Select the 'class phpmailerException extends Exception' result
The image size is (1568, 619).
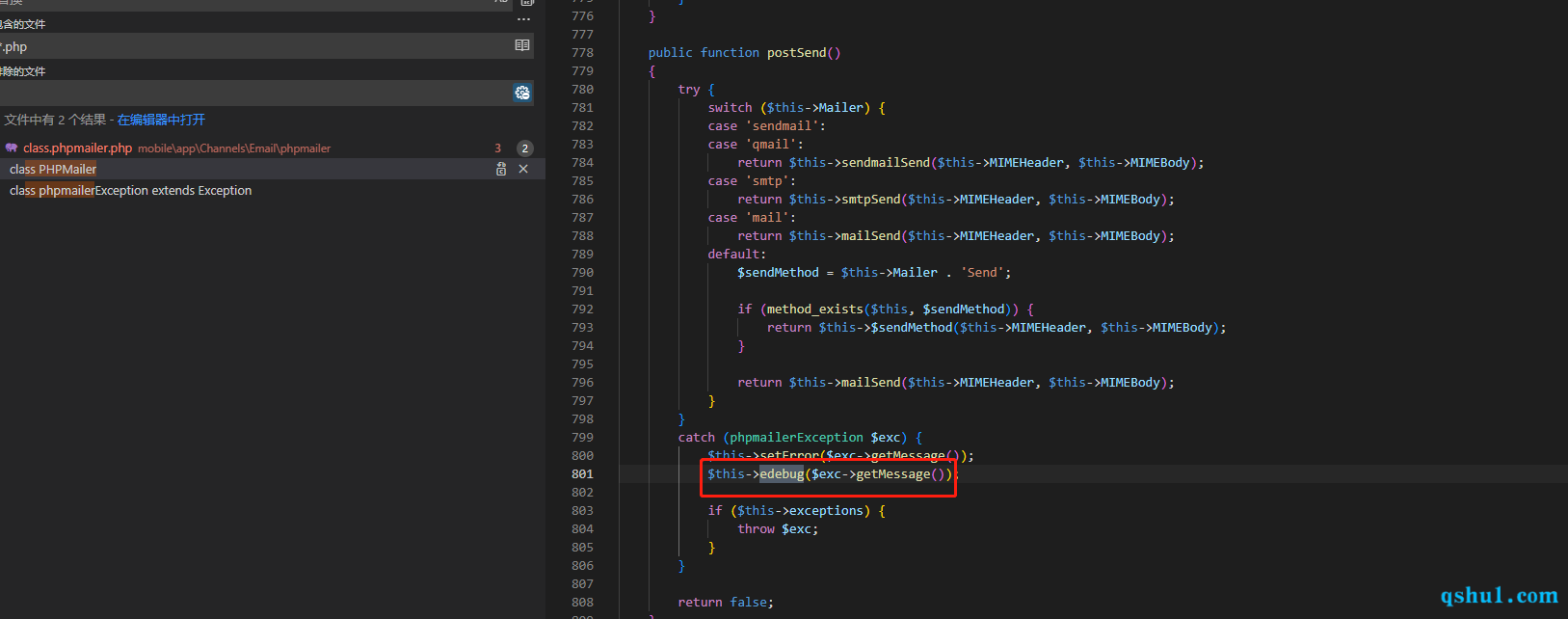(130, 190)
